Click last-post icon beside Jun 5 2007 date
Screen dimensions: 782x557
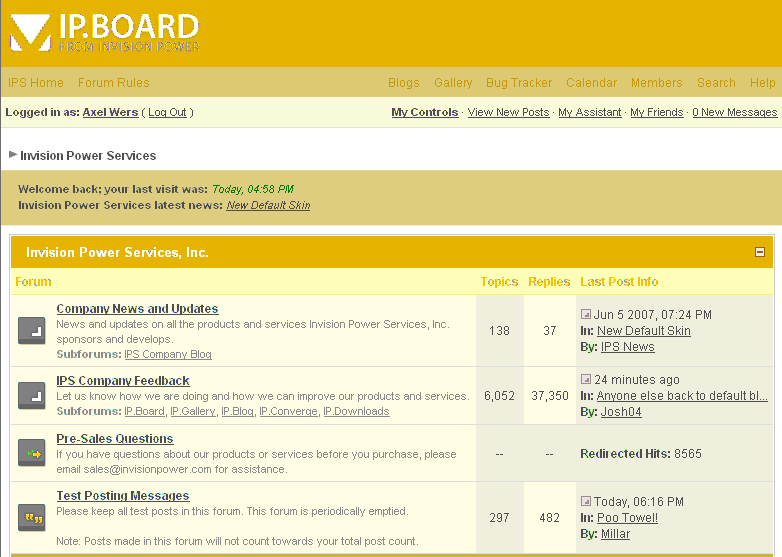[586, 314]
